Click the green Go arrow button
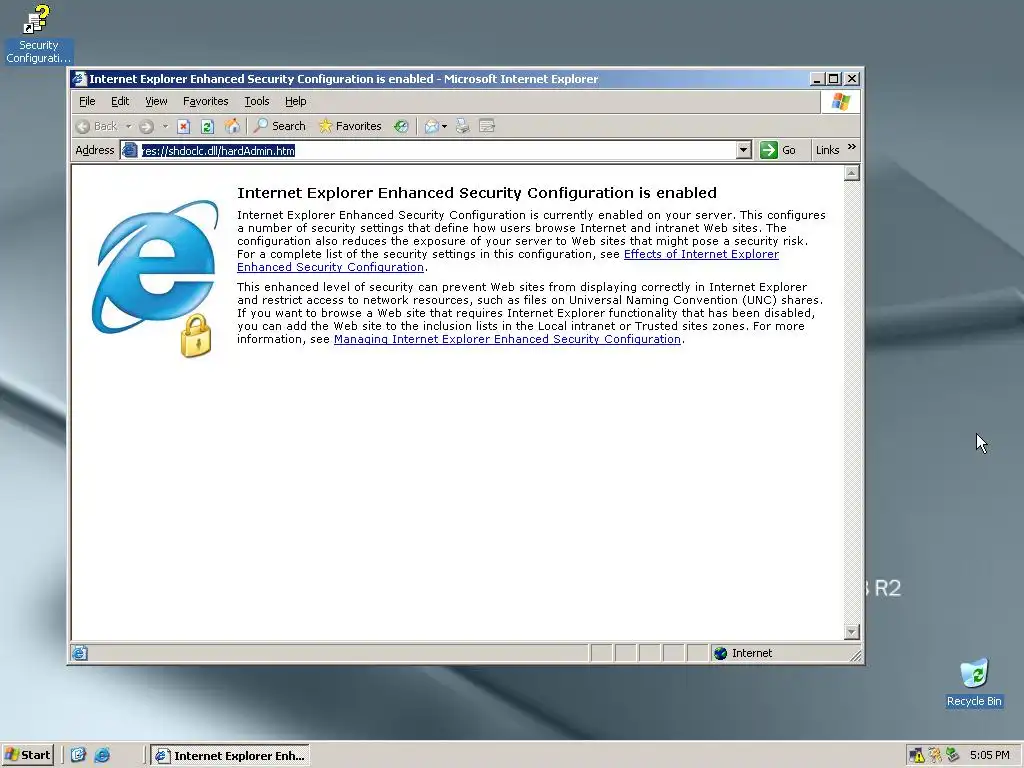Screen dimensions: 1024x768 coord(769,150)
